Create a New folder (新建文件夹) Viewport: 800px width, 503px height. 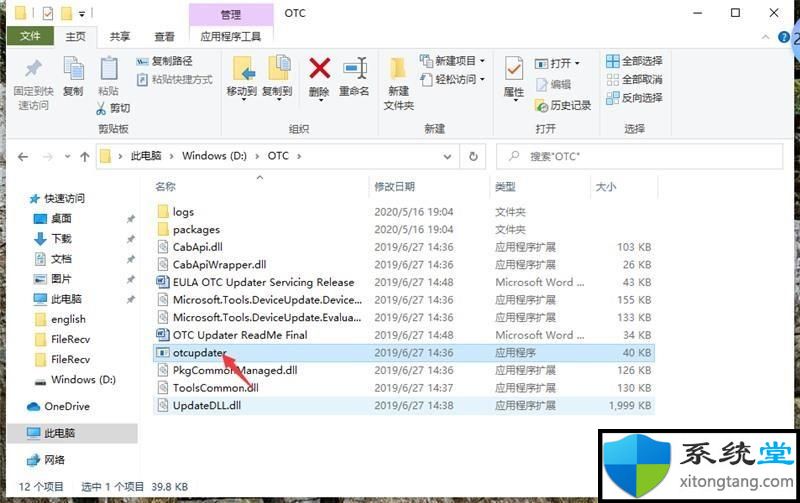point(398,84)
